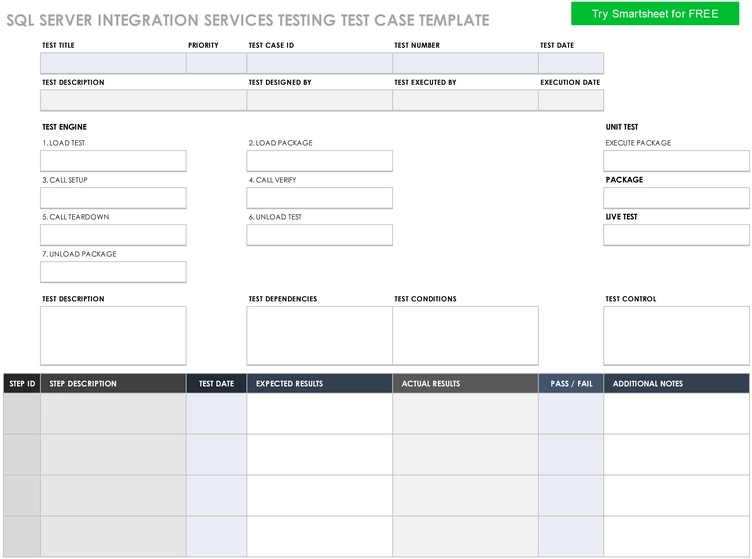Click the Test Conditions text area

pyautogui.click(x=465, y=336)
